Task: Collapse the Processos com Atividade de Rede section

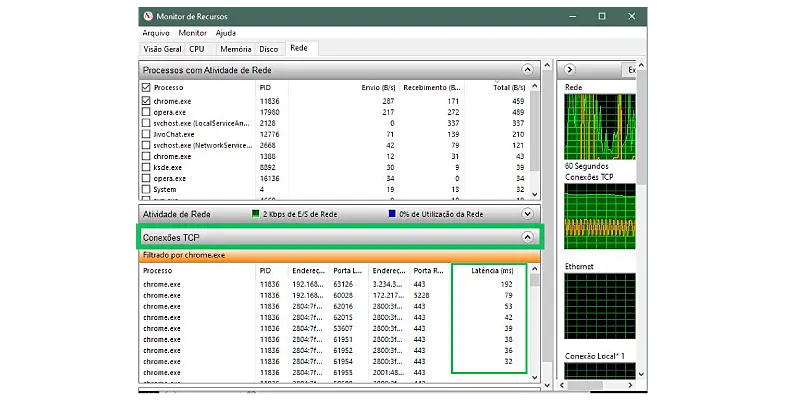Action: click(x=528, y=70)
